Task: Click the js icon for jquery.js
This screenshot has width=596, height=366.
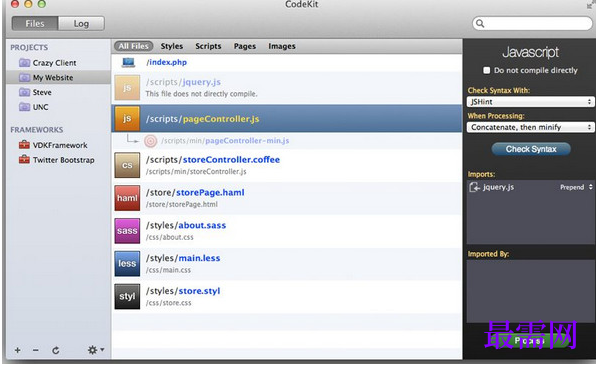Action: pos(127,88)
